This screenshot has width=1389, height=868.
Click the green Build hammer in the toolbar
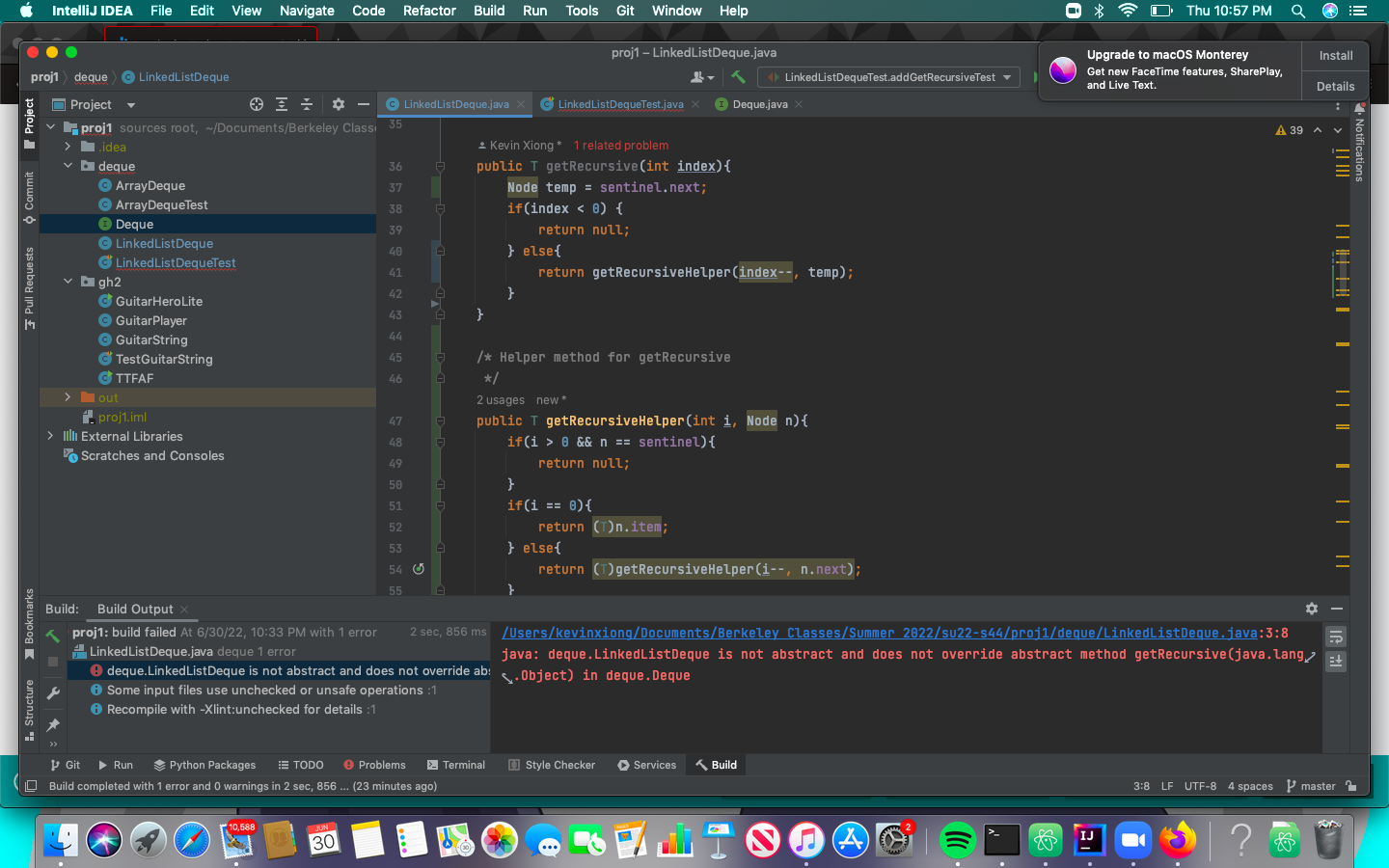point(738,77)
